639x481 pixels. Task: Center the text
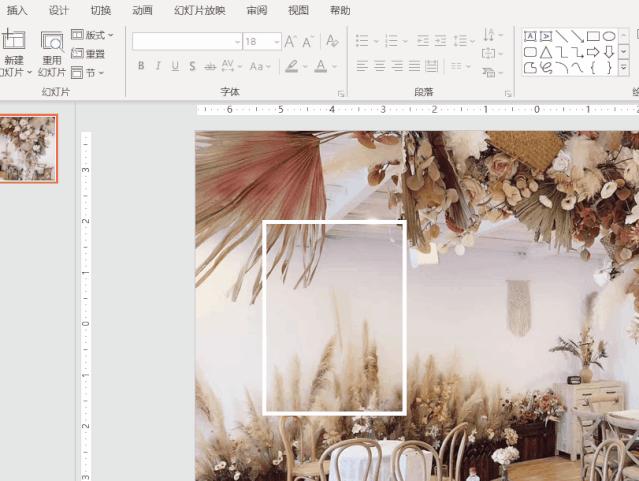pyautogui.click(x=379, y=66)
